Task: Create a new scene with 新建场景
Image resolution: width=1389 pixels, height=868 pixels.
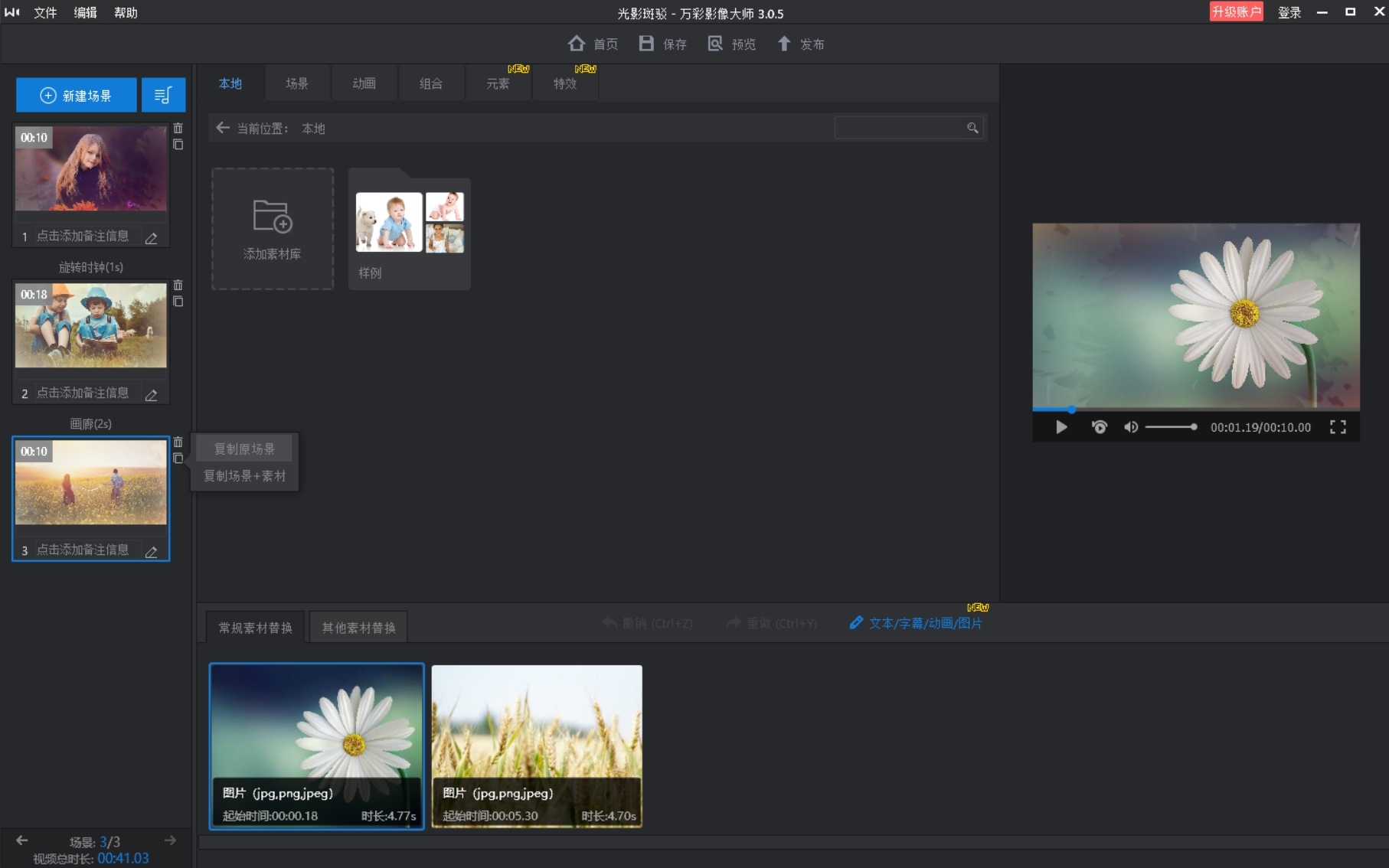Action: (77, 95)
